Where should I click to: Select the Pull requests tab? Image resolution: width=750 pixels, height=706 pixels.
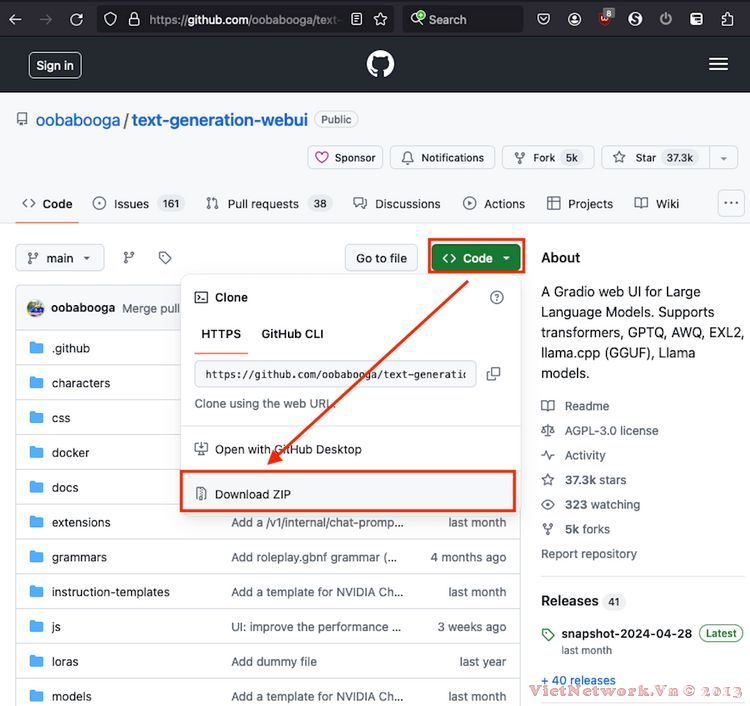263,204
